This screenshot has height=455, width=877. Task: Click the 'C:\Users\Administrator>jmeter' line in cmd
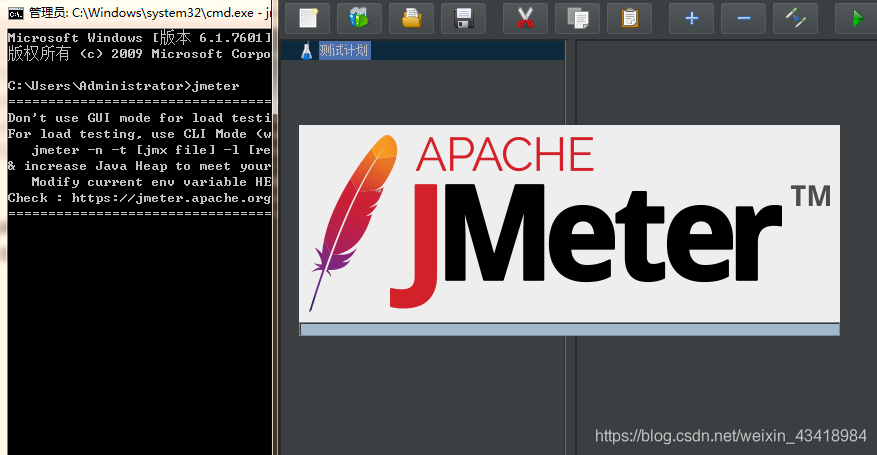pos(124,86)
